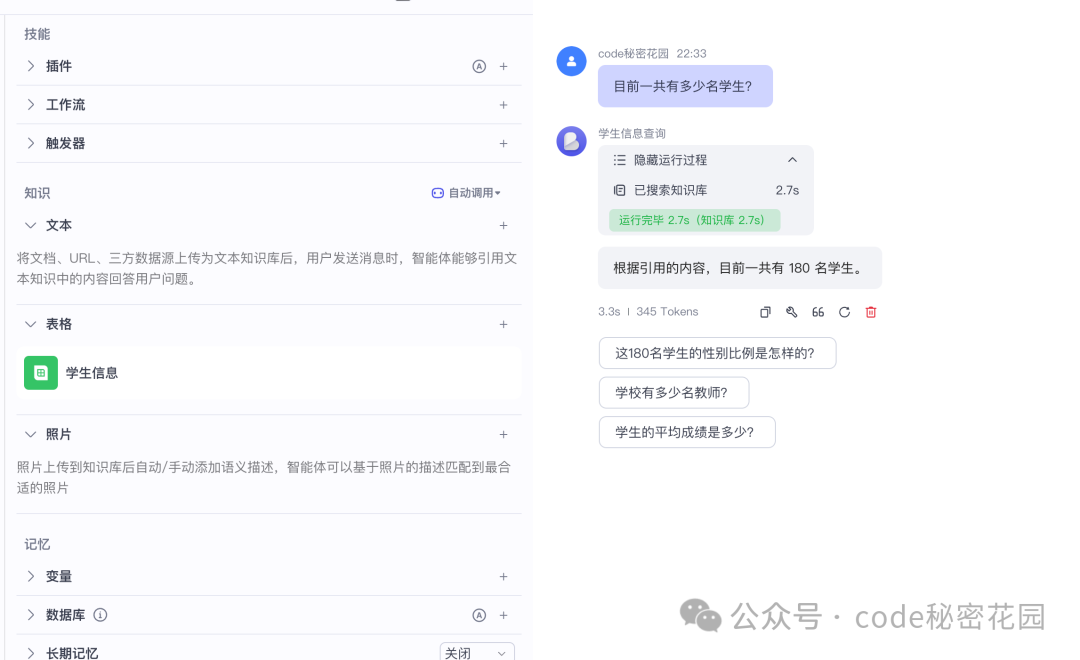Viewport: 1080px width, 660px height.
Task: Click the 运行完毕 2.7s status badge
Action: click(694, 219)
